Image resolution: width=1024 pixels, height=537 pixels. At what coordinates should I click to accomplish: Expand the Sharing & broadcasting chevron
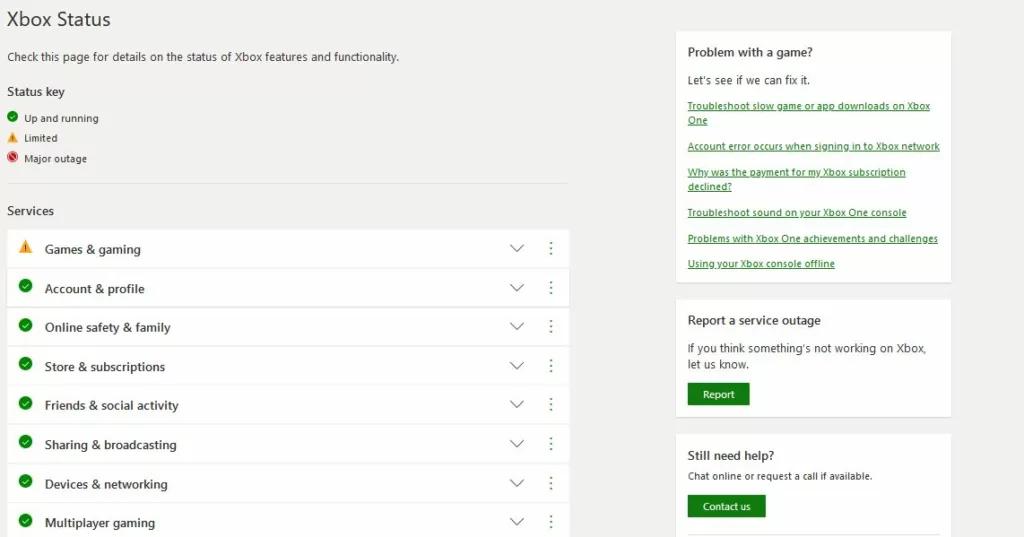click(x=517, y=444)
